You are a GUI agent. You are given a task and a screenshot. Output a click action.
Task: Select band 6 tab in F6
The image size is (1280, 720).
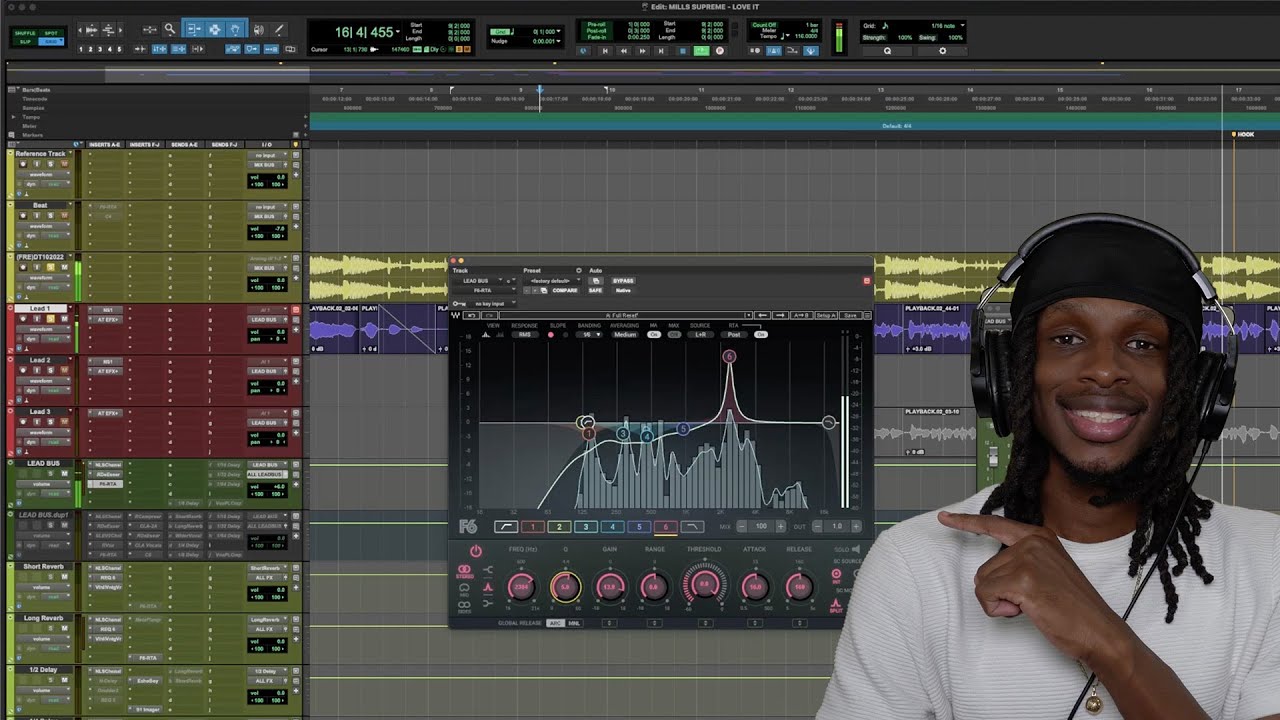pyautogui.click(x=665, y=526)
